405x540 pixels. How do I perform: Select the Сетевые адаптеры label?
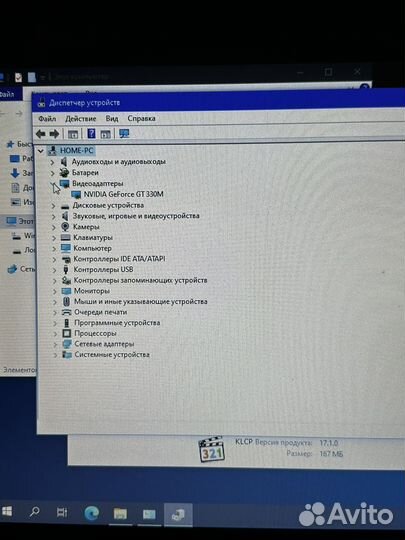(104, 344)
